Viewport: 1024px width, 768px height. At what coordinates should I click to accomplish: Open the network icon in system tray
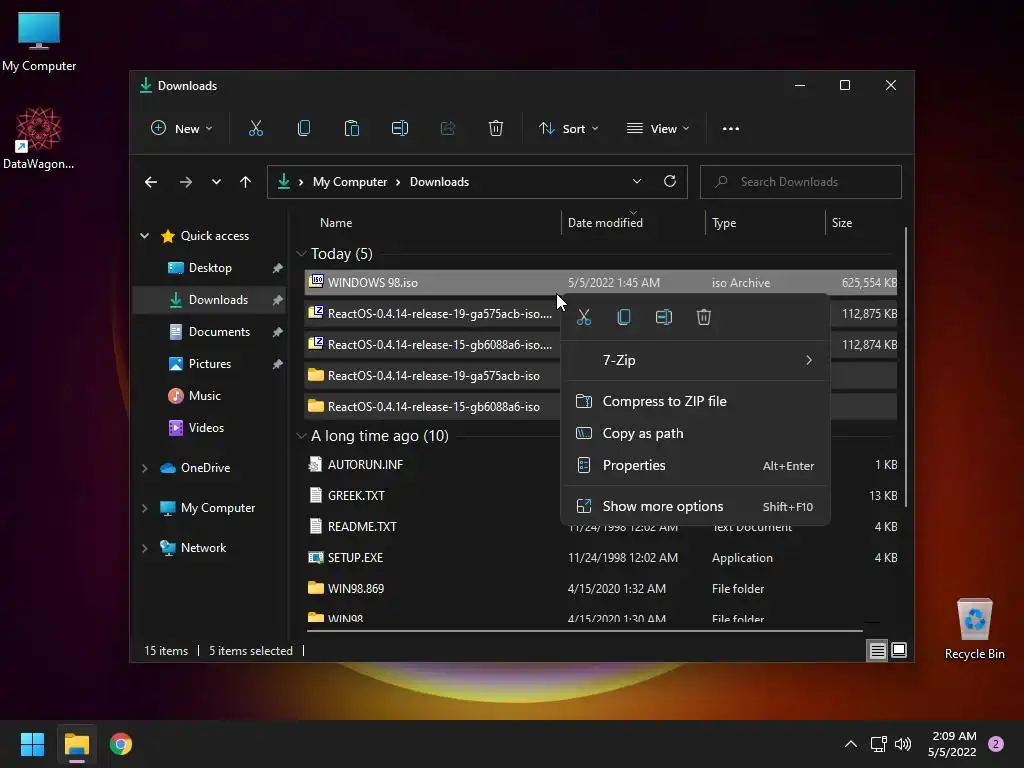pos(878,744)
